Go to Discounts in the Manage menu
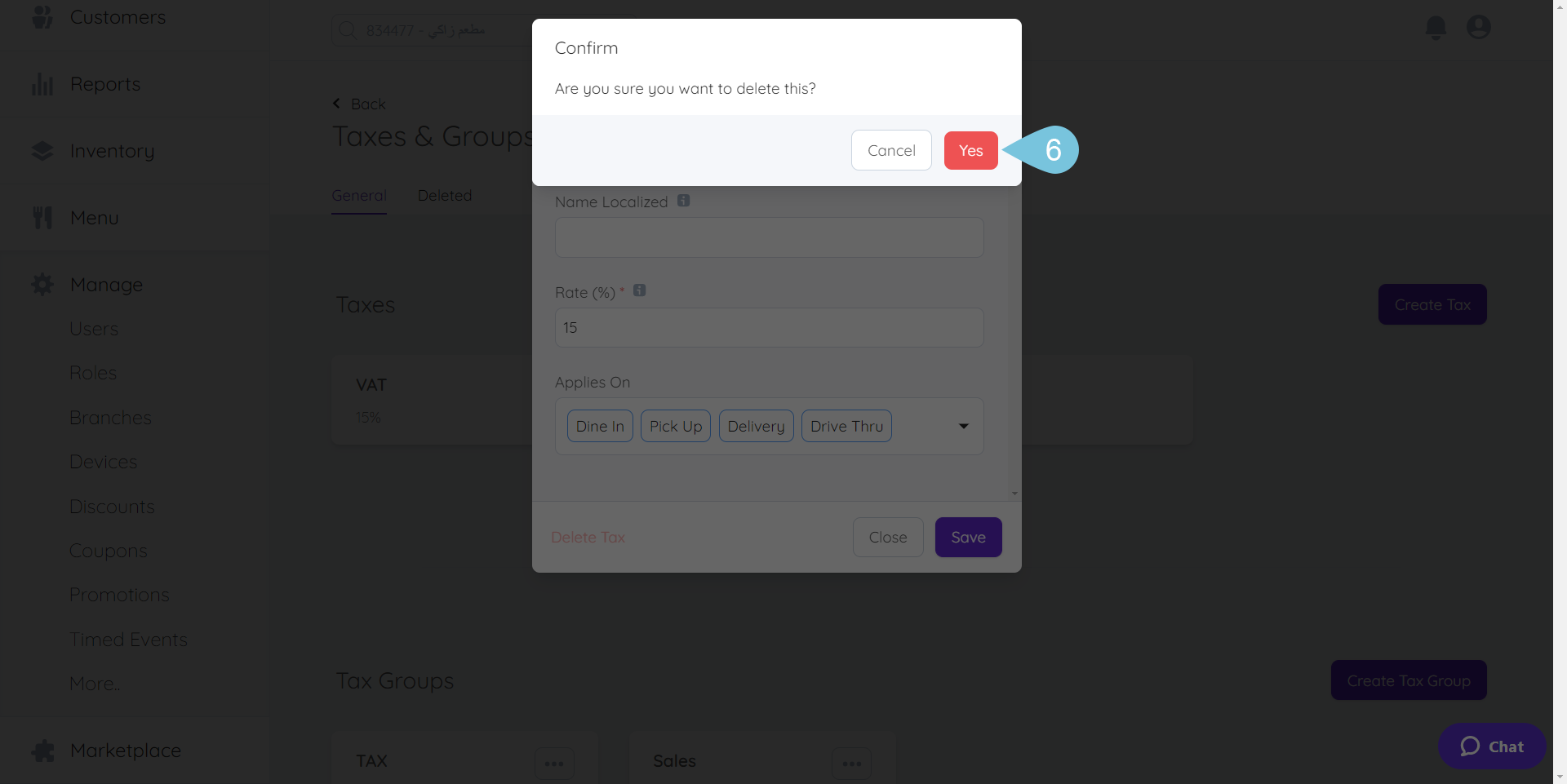1567x784 pixels. (x=112, y=507)
